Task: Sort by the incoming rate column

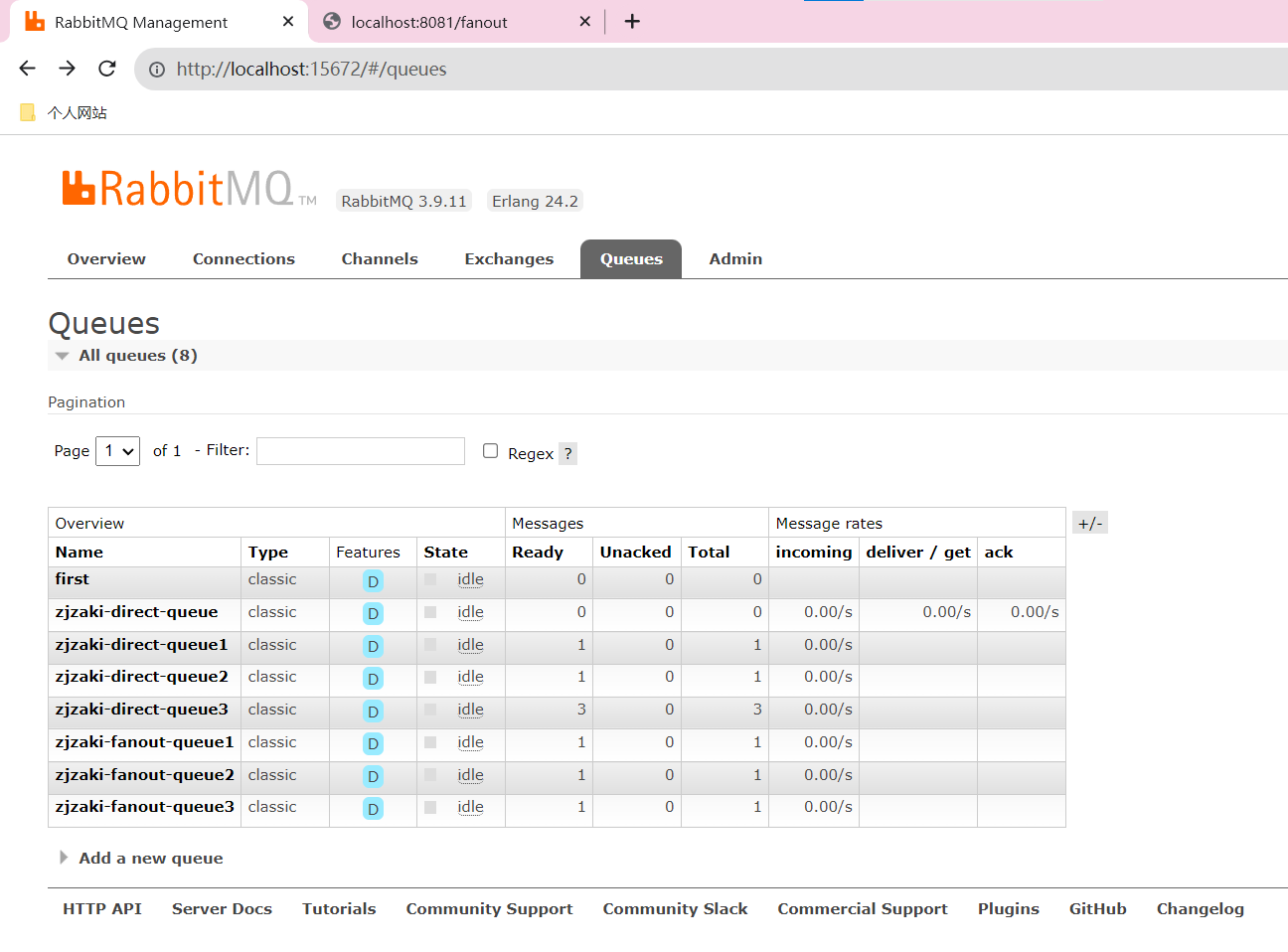Action: point(814,552)
